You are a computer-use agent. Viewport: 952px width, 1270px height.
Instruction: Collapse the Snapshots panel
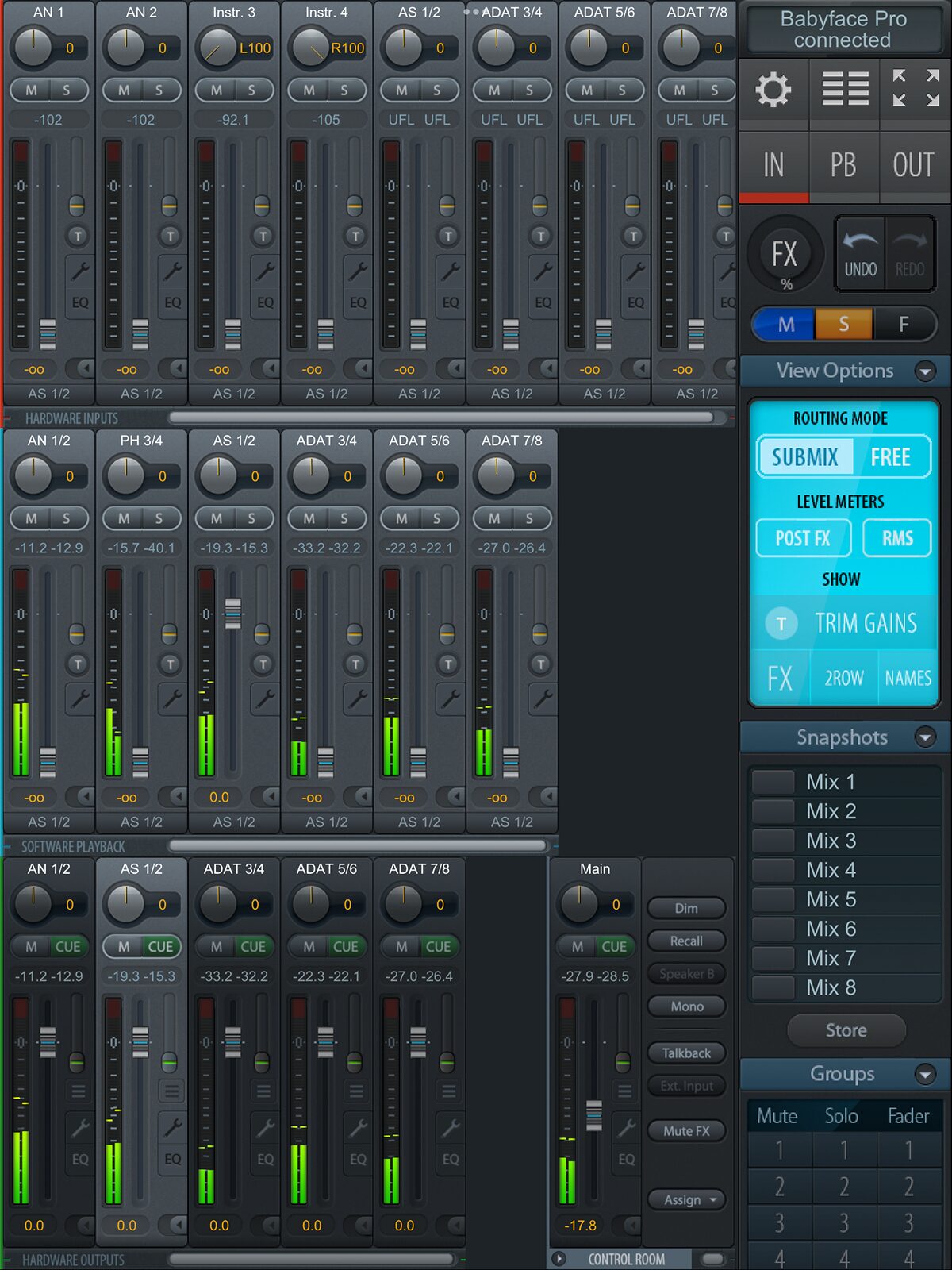(x=924, y=737)
